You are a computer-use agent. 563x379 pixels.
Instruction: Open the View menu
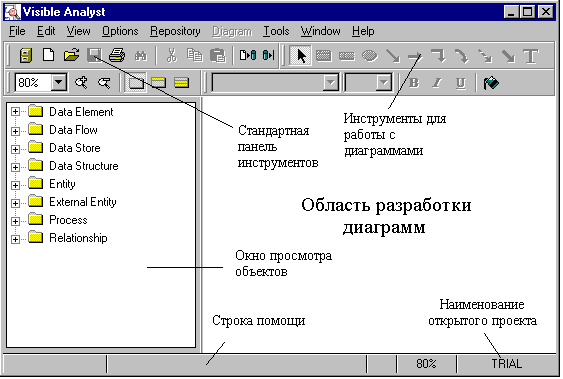(x=78, y=31)
